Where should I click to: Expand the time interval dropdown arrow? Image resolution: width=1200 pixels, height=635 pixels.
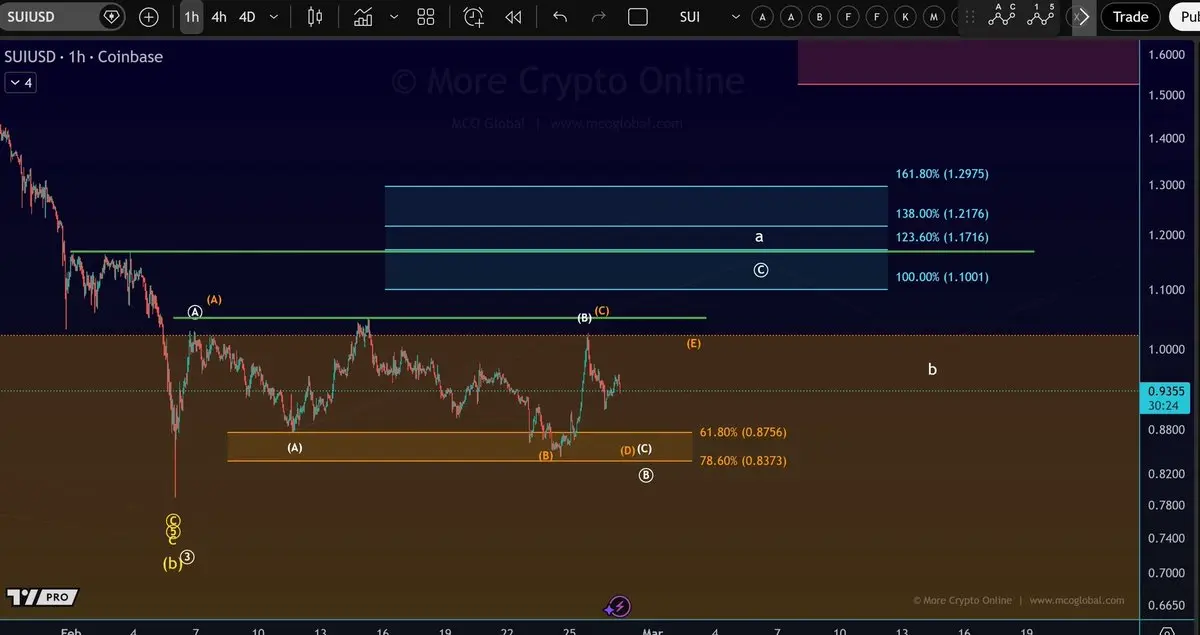point(275,17)
